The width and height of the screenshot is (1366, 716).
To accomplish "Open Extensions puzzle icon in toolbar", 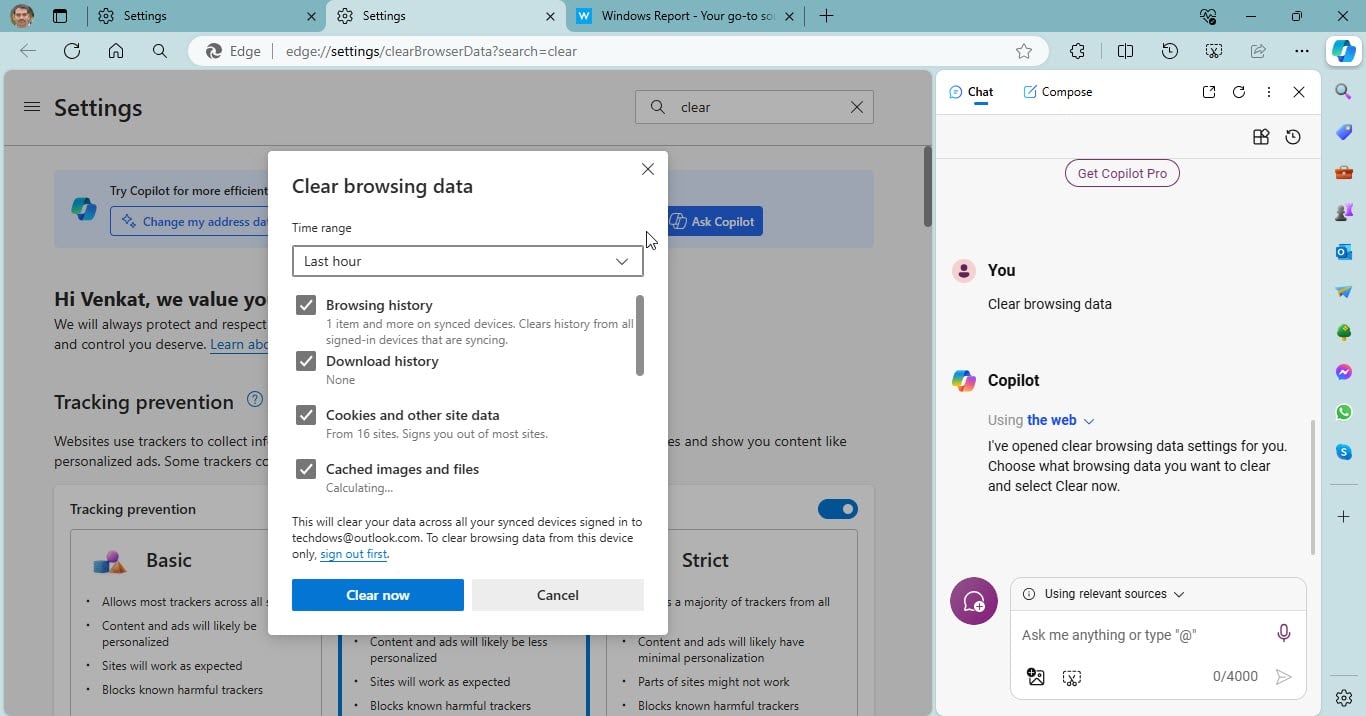I will pos(1077,51).
